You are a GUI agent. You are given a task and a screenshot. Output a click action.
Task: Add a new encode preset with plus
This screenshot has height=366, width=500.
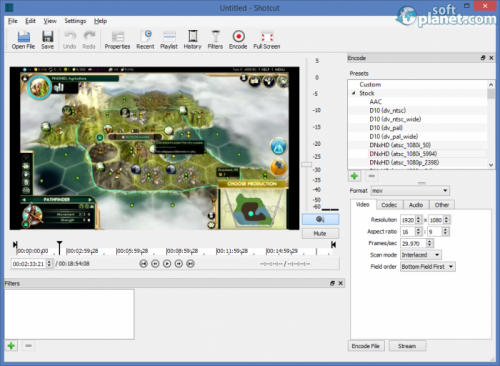(x=354, y=176)
